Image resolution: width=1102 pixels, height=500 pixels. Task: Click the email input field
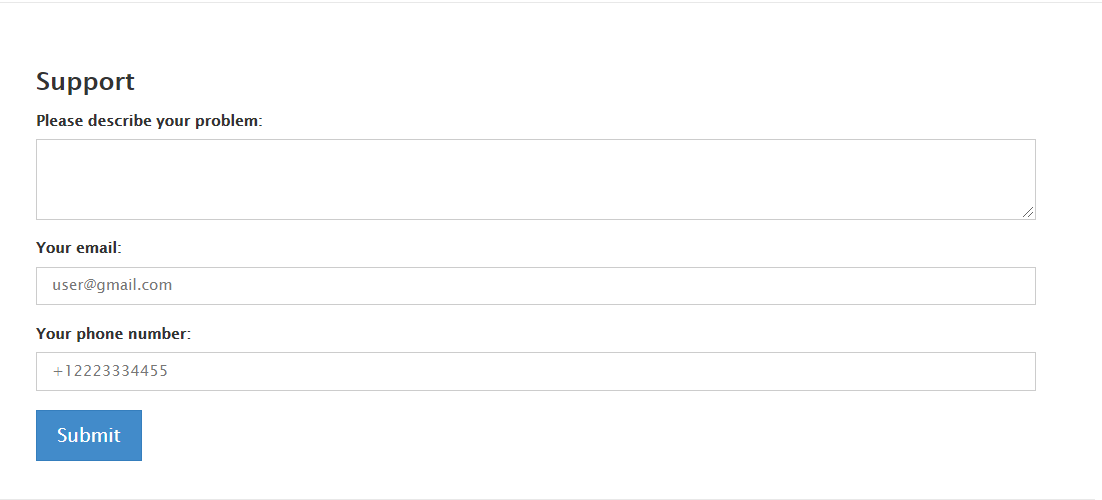point(536,286)
